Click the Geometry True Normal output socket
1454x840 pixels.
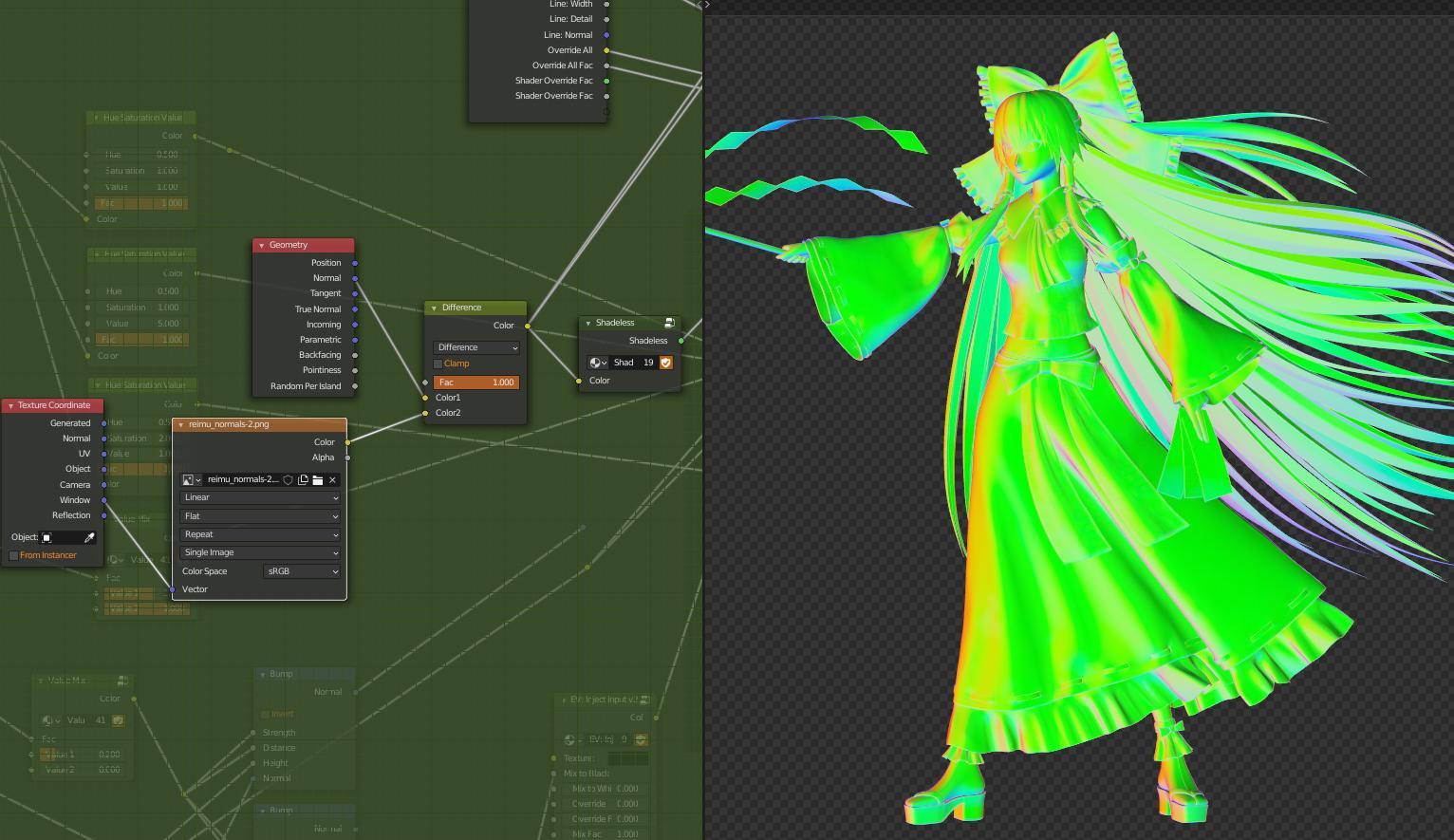coord(355,309)
